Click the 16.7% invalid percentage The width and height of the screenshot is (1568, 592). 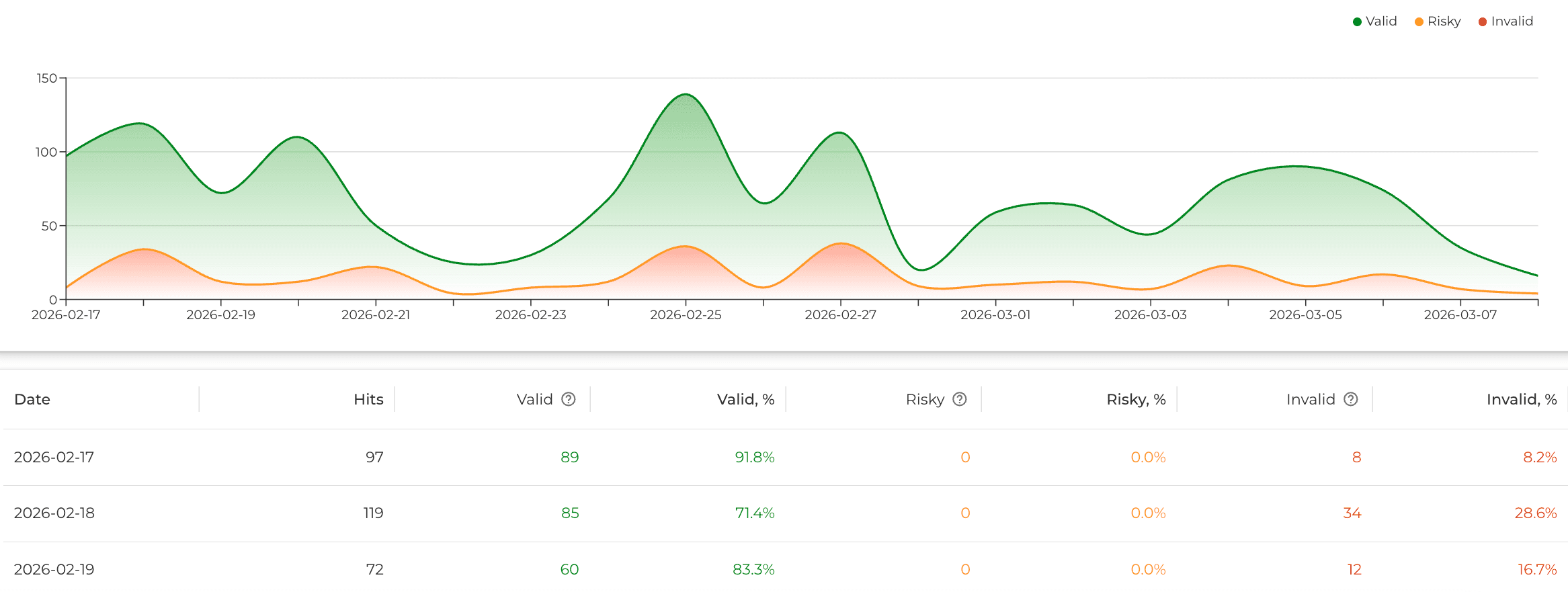1537,569
